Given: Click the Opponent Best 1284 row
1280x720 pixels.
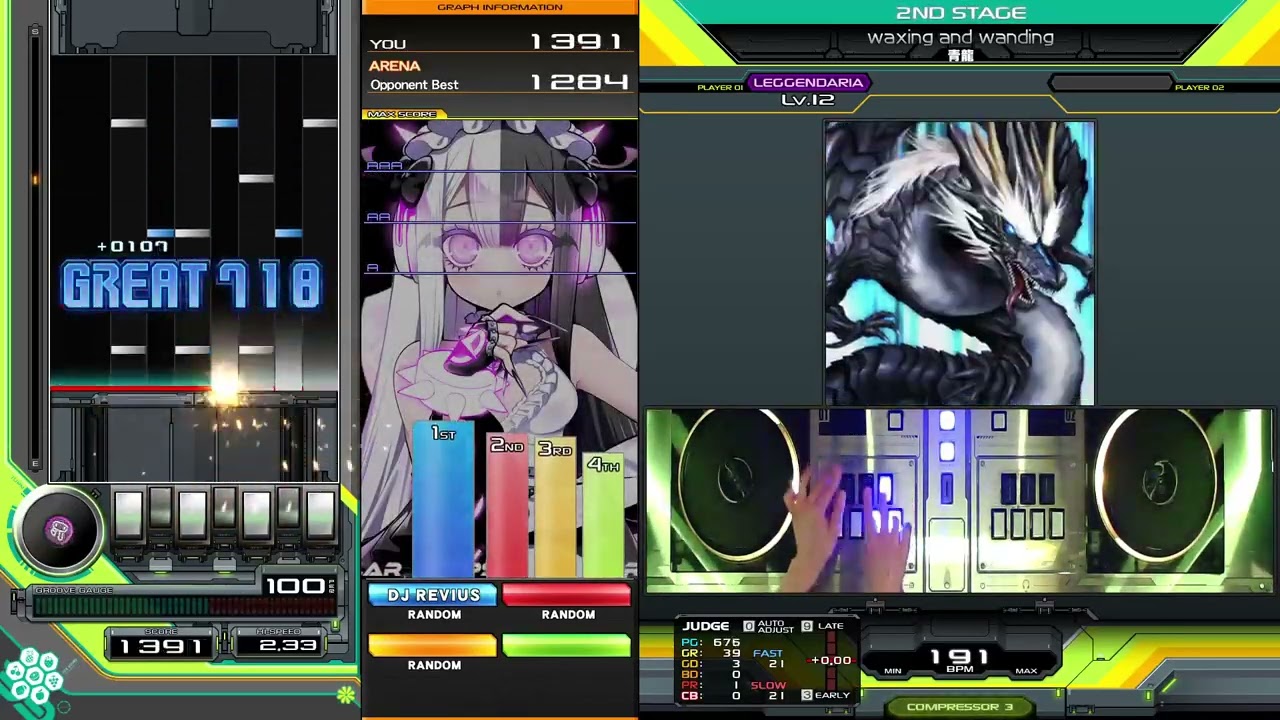Looking at the screenshot, I should (499, 84).
